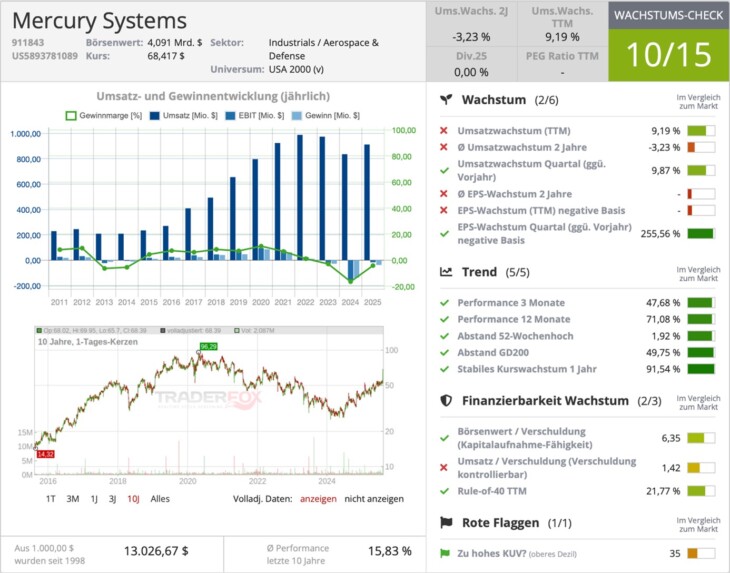
Task: Click the Kurs value 68,417 $
Action: click(x=166, y=56)
